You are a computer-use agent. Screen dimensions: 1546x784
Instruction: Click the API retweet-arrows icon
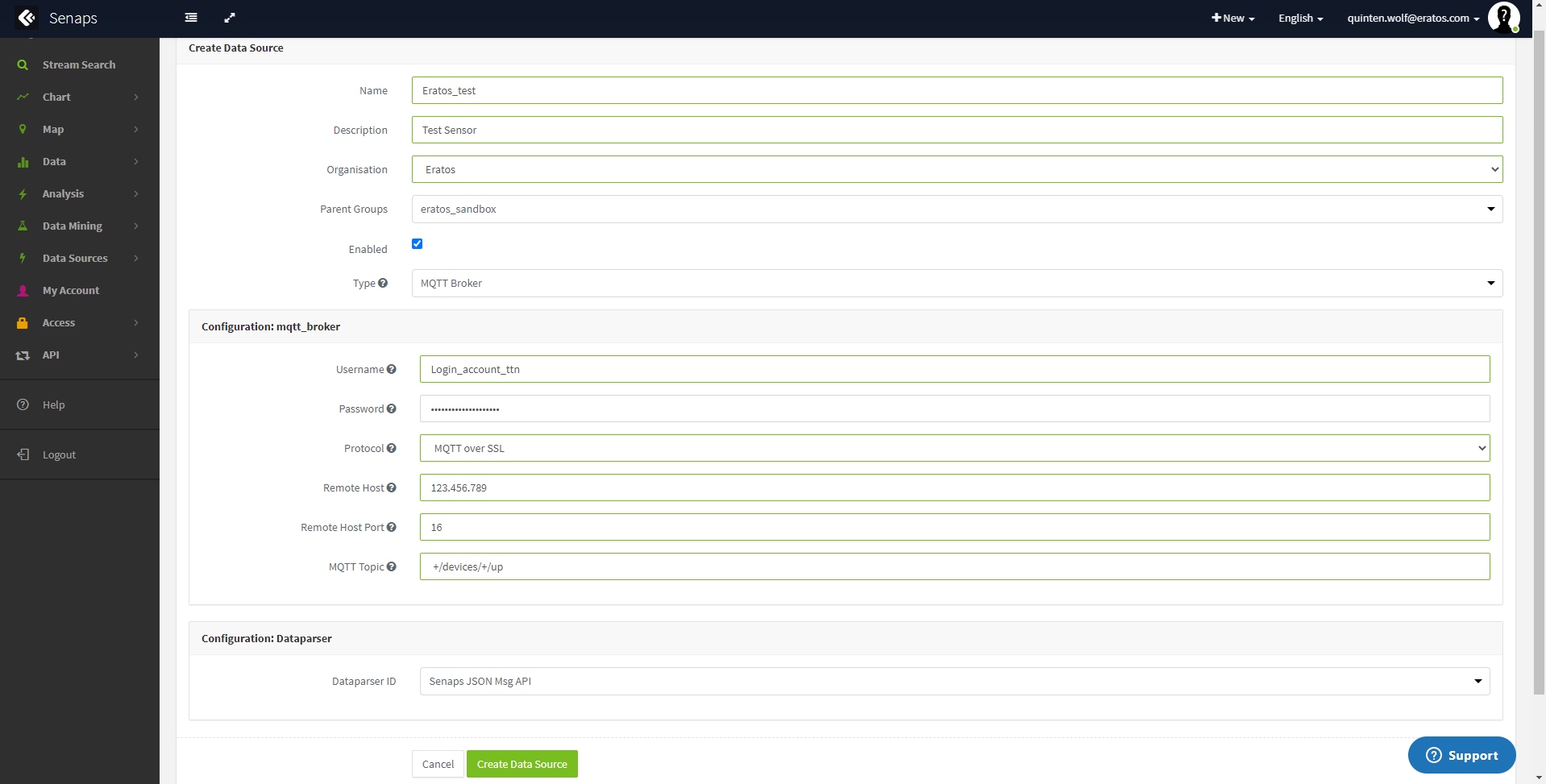coord(23,355)
